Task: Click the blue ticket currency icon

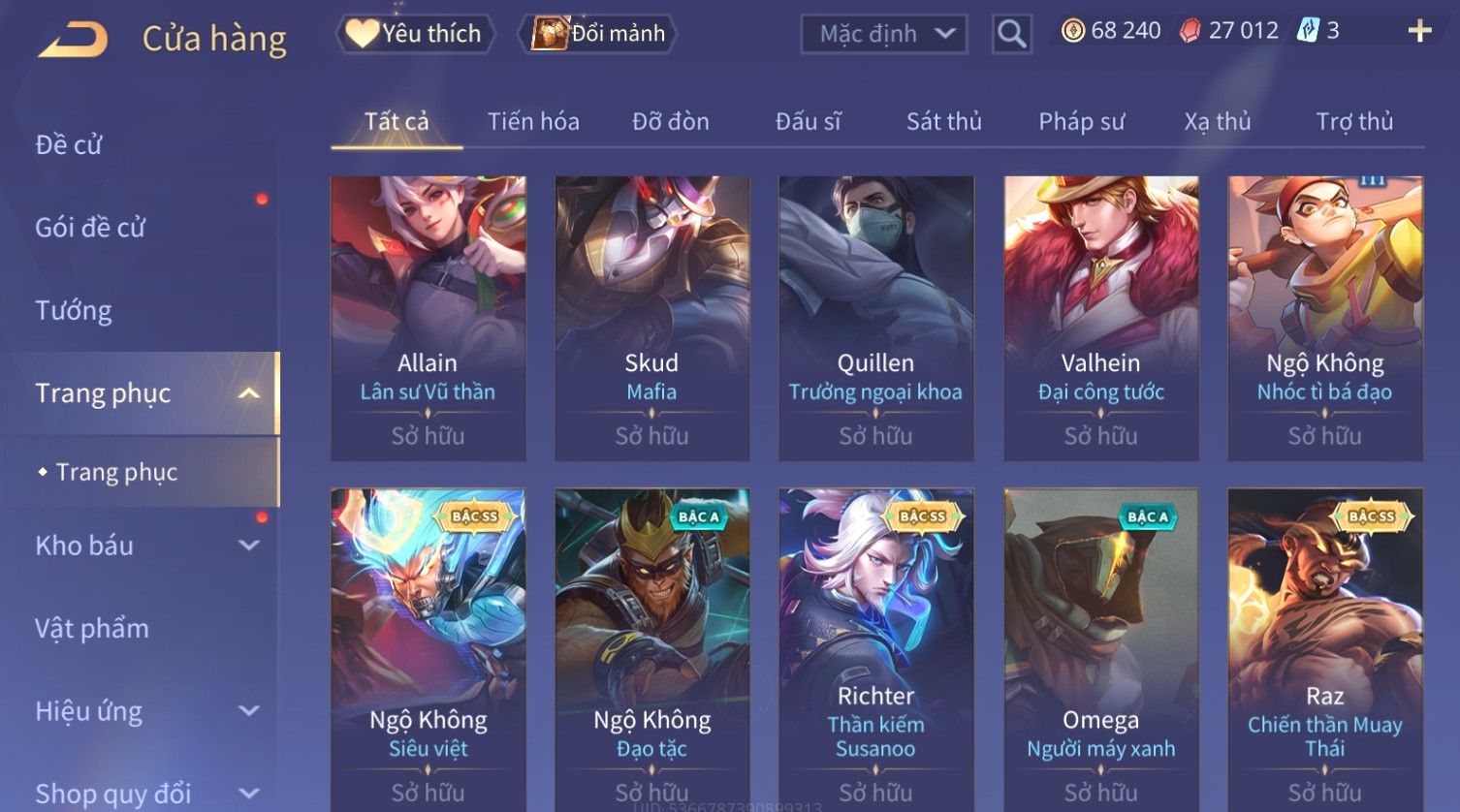Action: point(1308,30)
